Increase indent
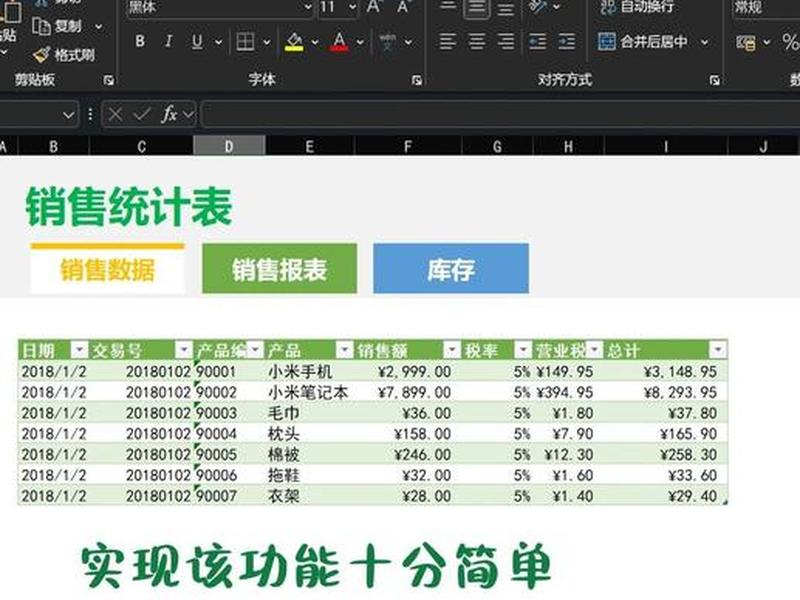The image size is (800, 600). [x=566, y=41]
